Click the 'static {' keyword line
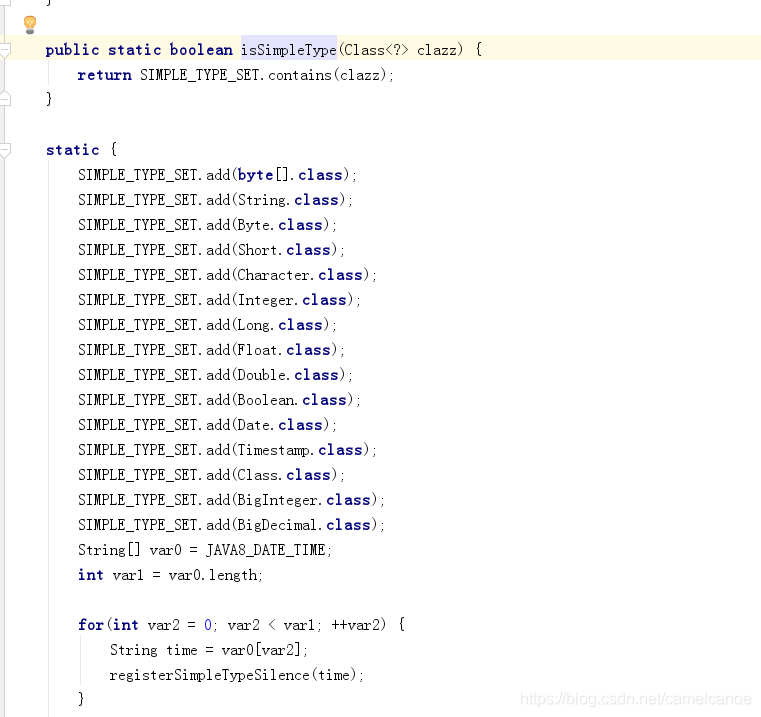 [82, 150]
